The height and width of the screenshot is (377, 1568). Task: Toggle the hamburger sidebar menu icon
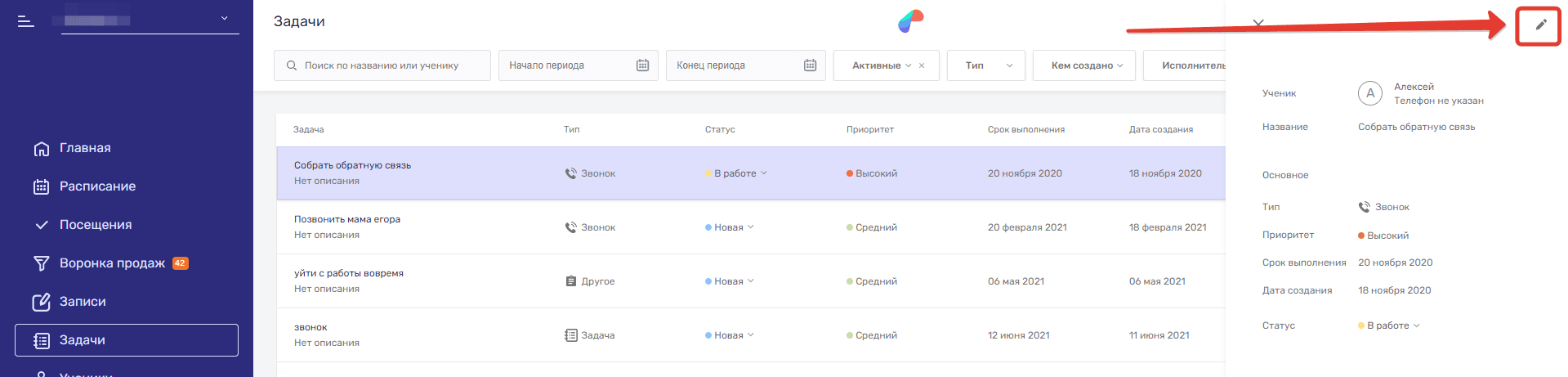coord(26,21)
